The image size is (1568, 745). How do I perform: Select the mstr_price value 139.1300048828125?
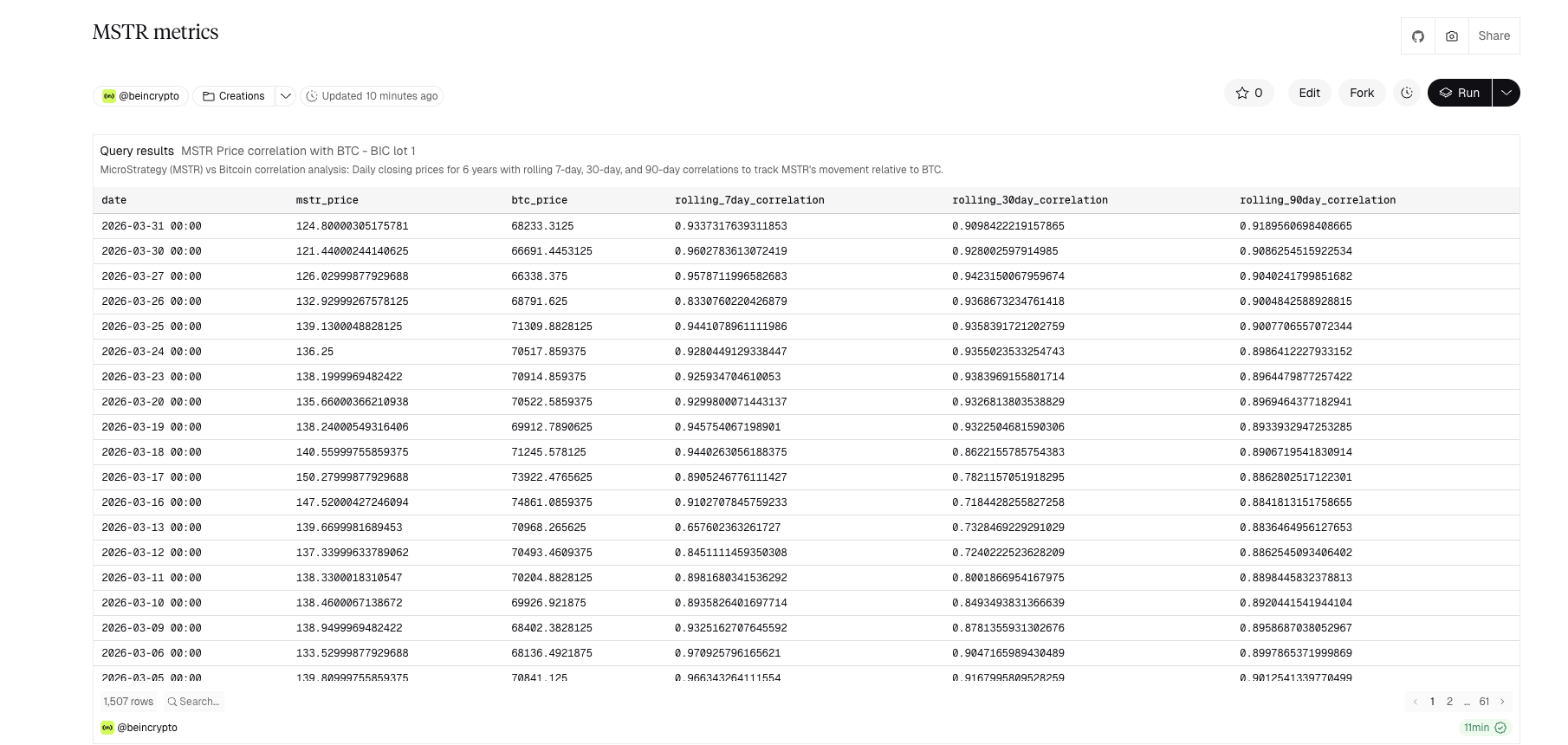[x=349, y=327]
